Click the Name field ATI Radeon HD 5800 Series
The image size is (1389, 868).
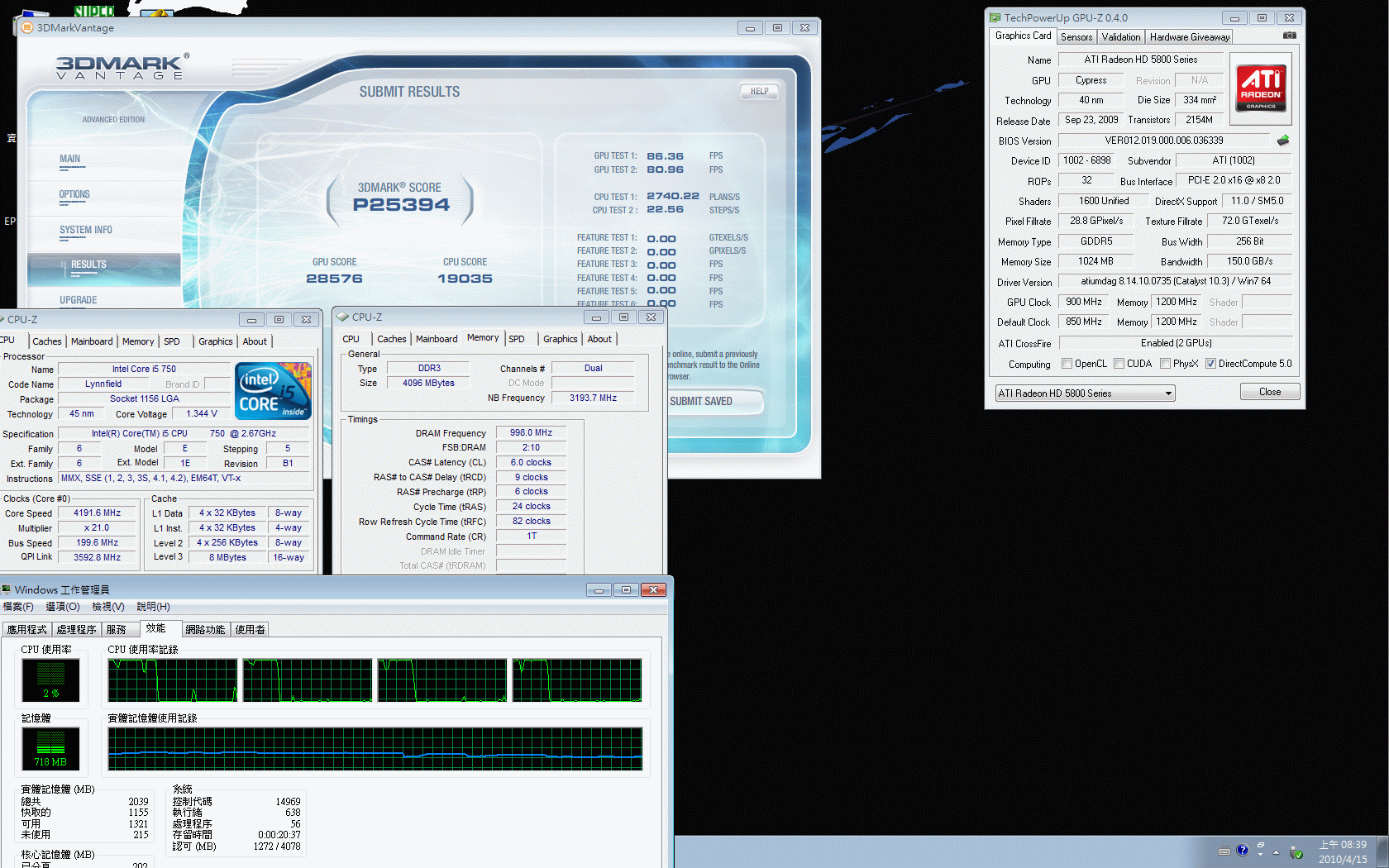(1140, 60)
